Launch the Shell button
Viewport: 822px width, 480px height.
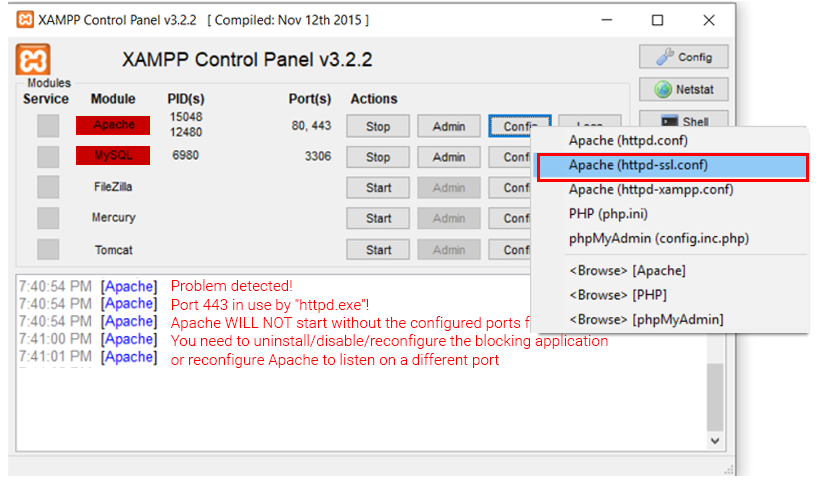point(684,119)
